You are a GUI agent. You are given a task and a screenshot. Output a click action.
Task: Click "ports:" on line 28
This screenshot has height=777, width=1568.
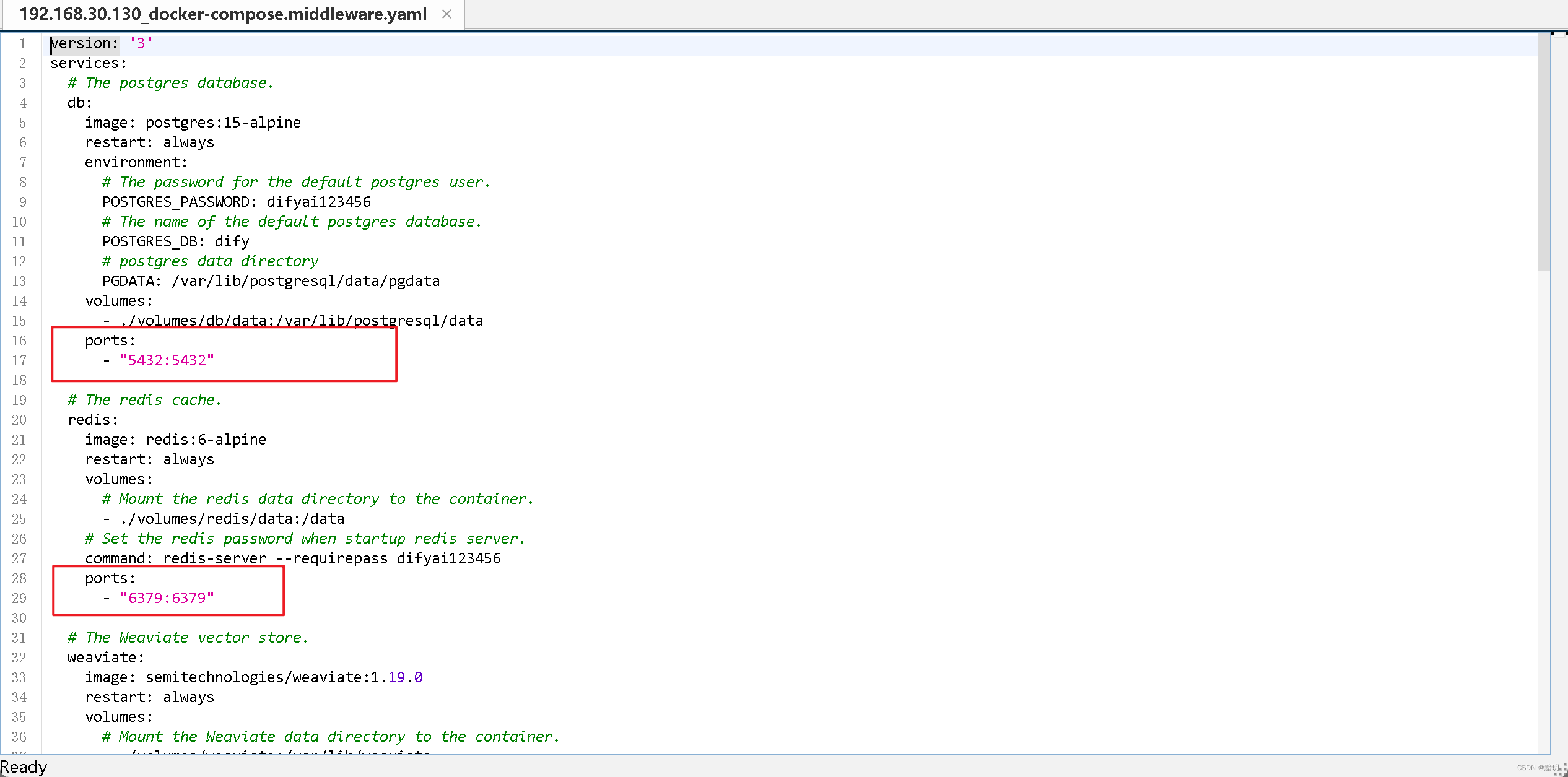click(110, 578)
